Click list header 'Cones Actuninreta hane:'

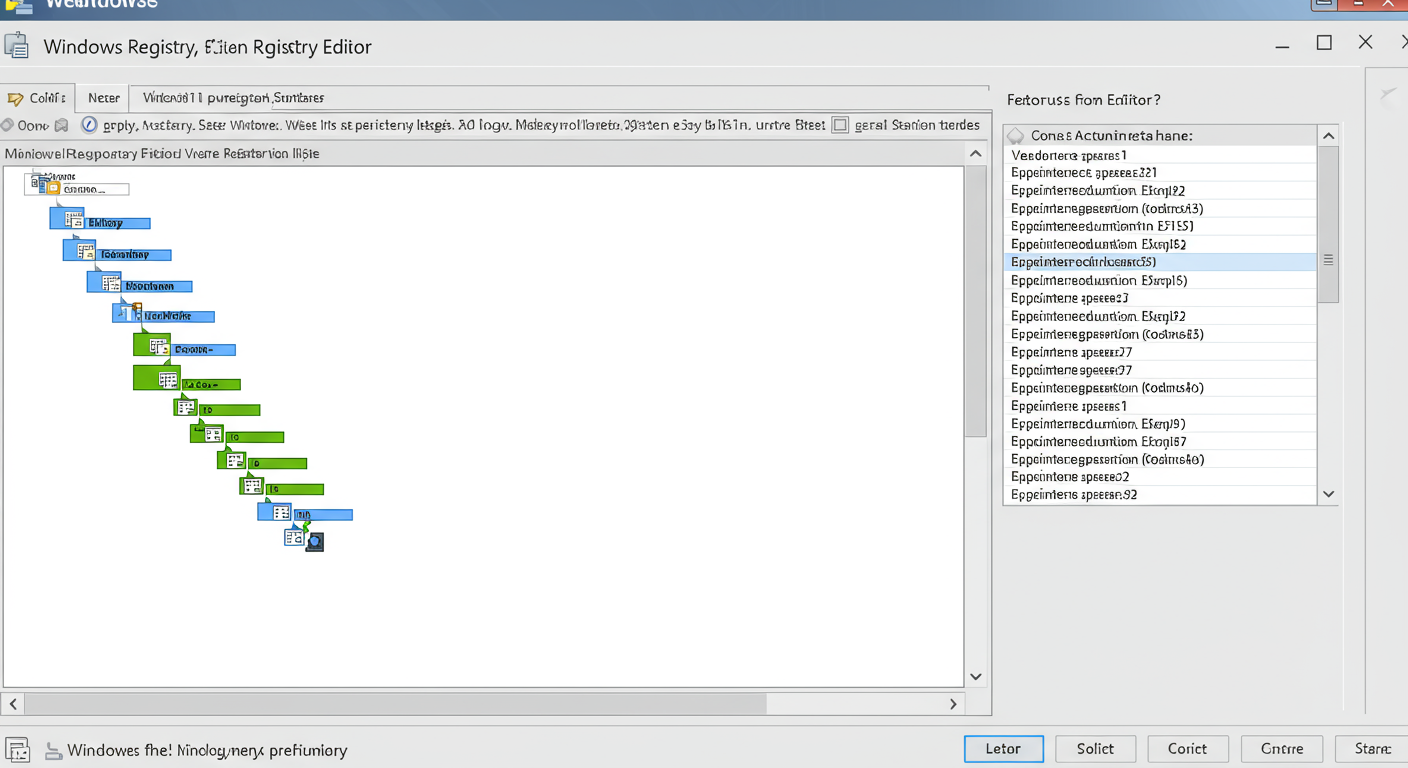click(1111, 135)
